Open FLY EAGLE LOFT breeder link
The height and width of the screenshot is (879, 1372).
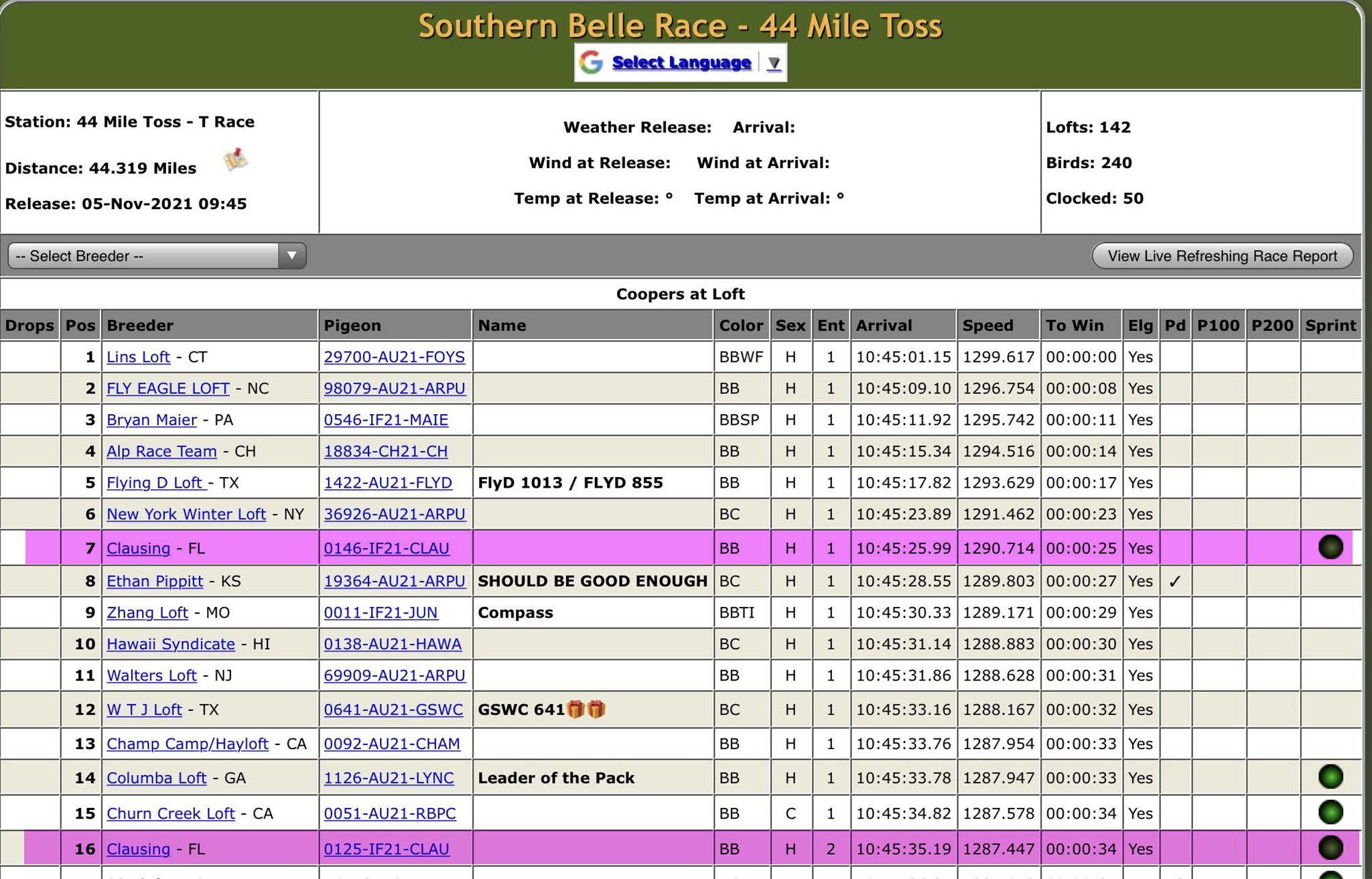pyautogui.click(x=167, y=389)
